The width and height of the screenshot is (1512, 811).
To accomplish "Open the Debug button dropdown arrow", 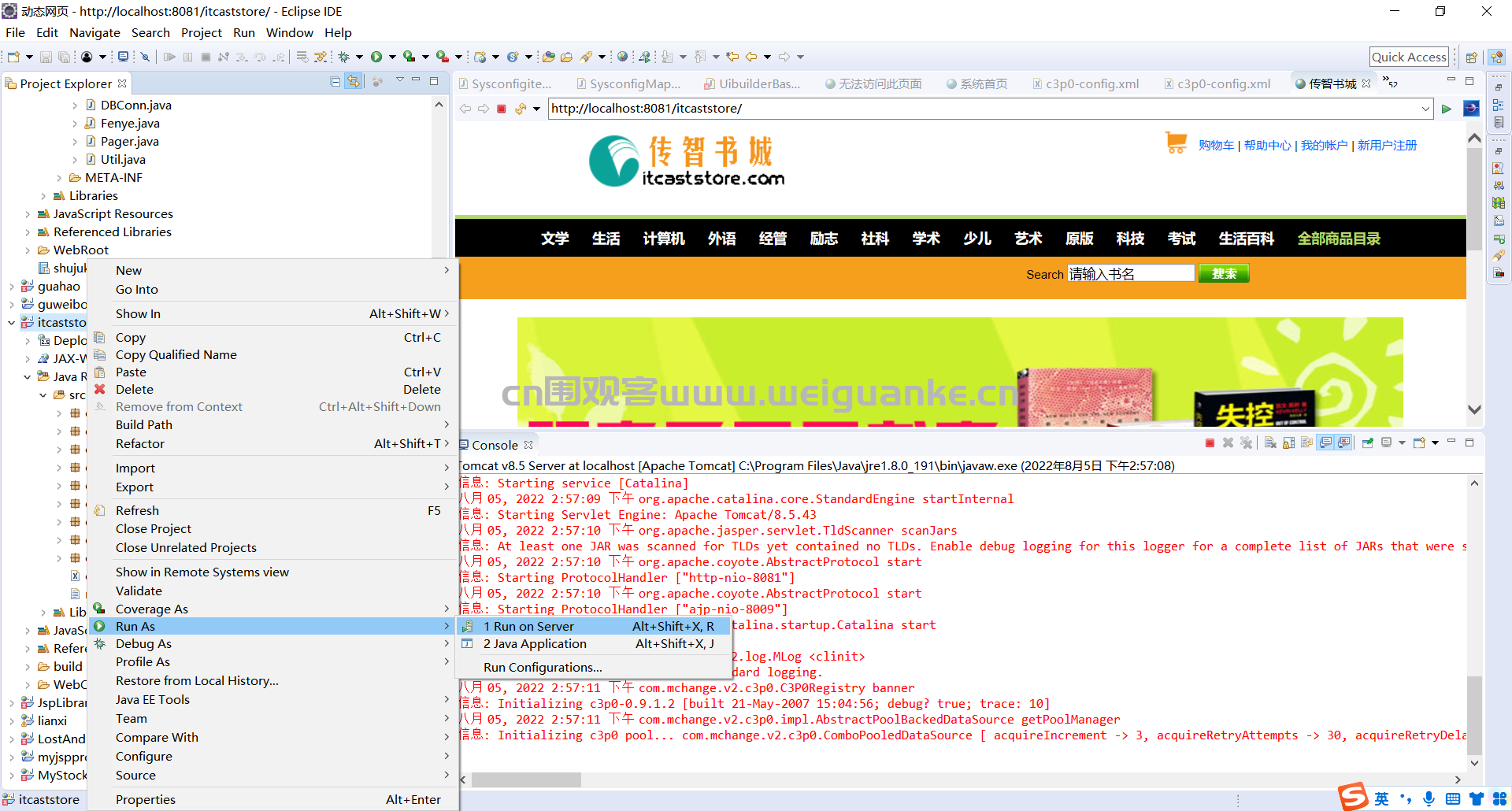I will [x=359, y=57].
